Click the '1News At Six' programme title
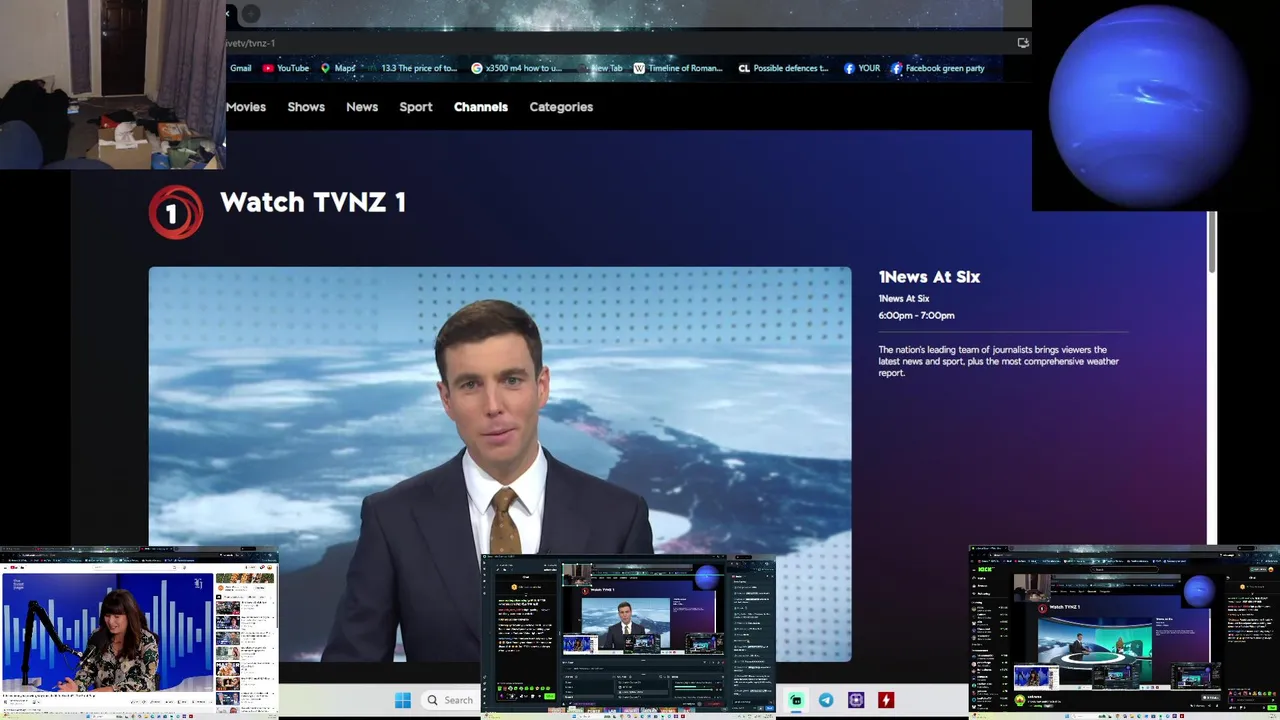The image size is (1280, 720). pyautogui.click(x=929, y=277)
